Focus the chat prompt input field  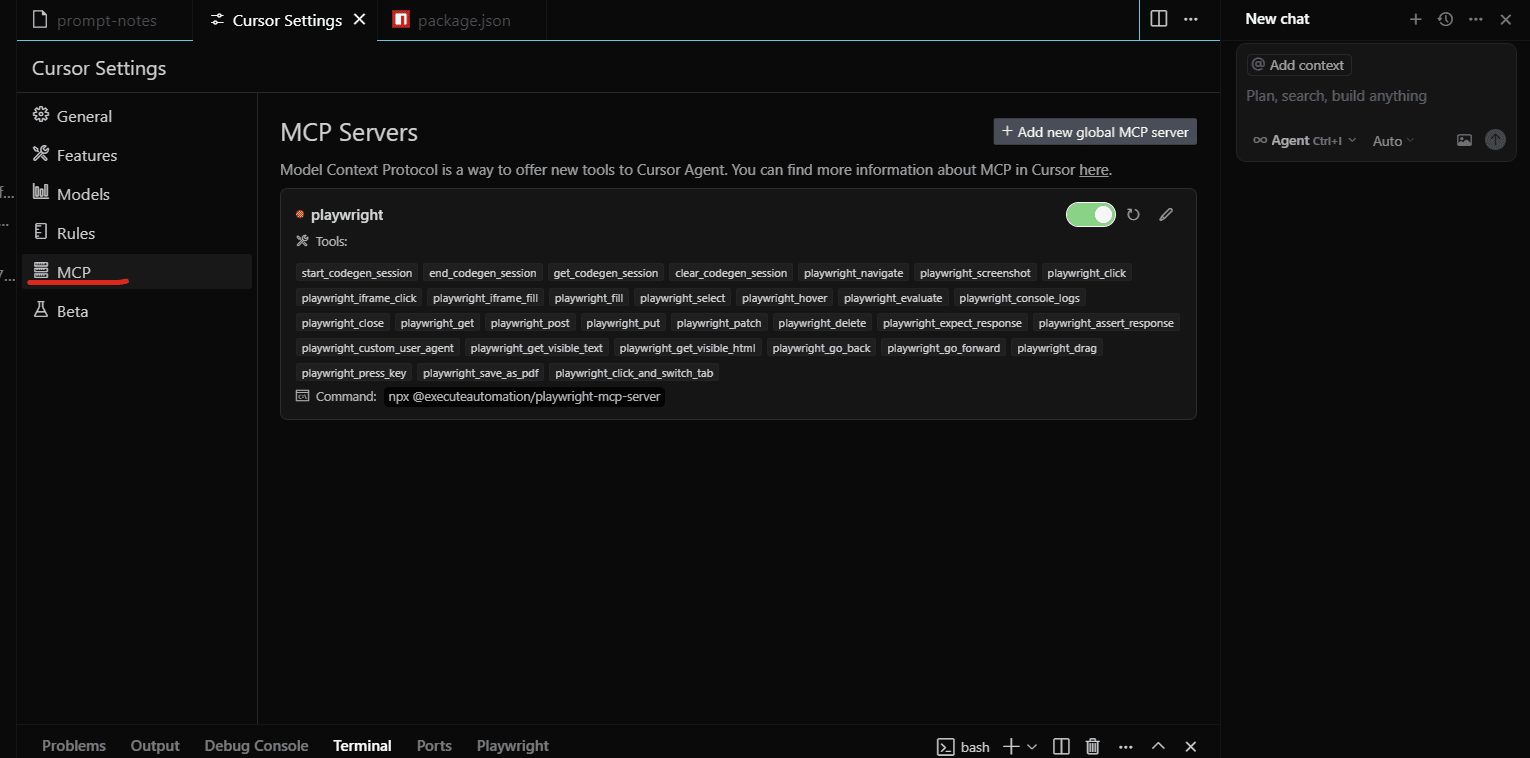(x=1375, y=96)
